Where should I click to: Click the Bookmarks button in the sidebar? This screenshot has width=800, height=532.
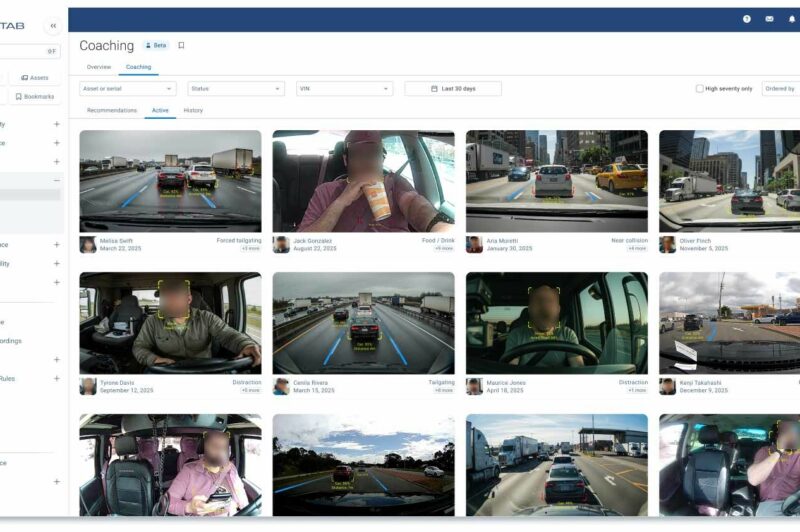(x=35, y=96)
